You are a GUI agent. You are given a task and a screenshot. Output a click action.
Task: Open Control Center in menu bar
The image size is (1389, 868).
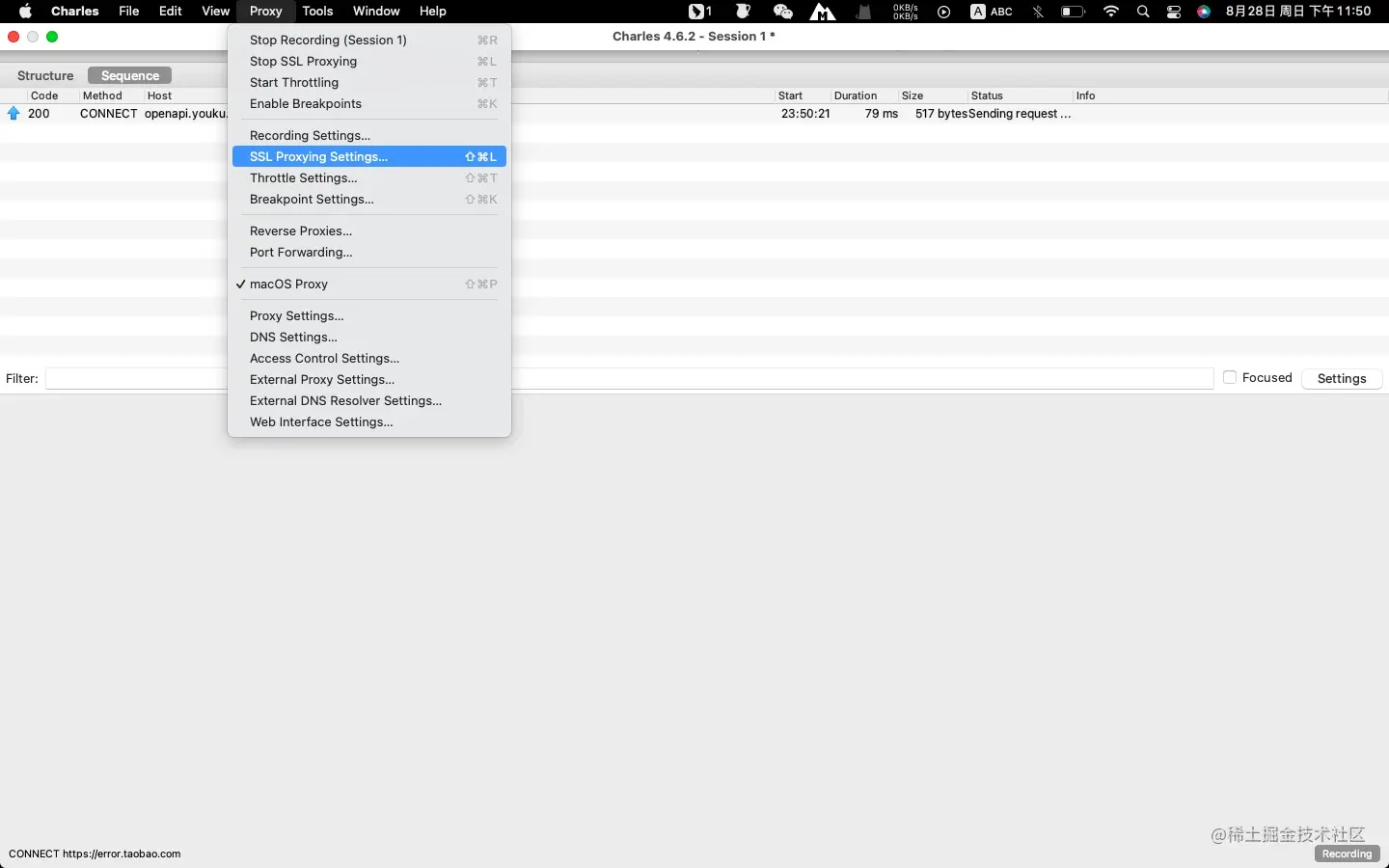tap(1174, 12)
